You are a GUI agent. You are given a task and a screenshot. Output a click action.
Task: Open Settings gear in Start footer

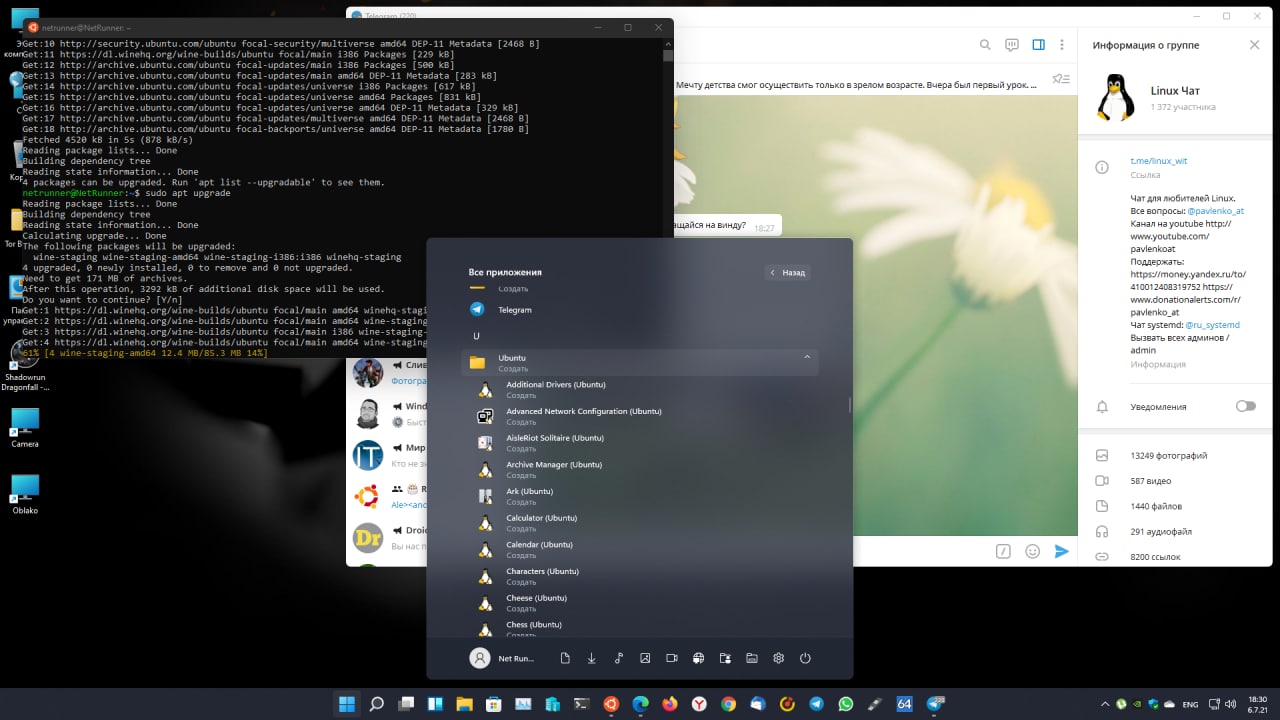pos(779,658)
